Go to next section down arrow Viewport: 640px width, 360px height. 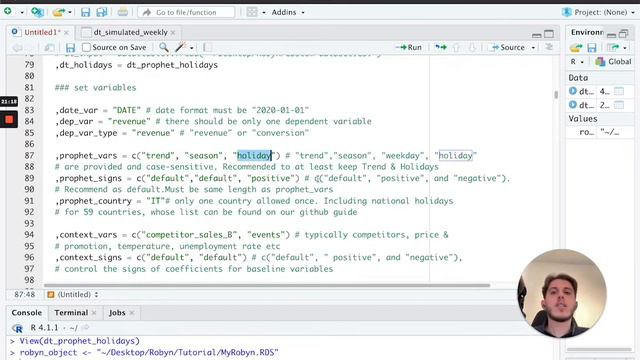[472, 47]
